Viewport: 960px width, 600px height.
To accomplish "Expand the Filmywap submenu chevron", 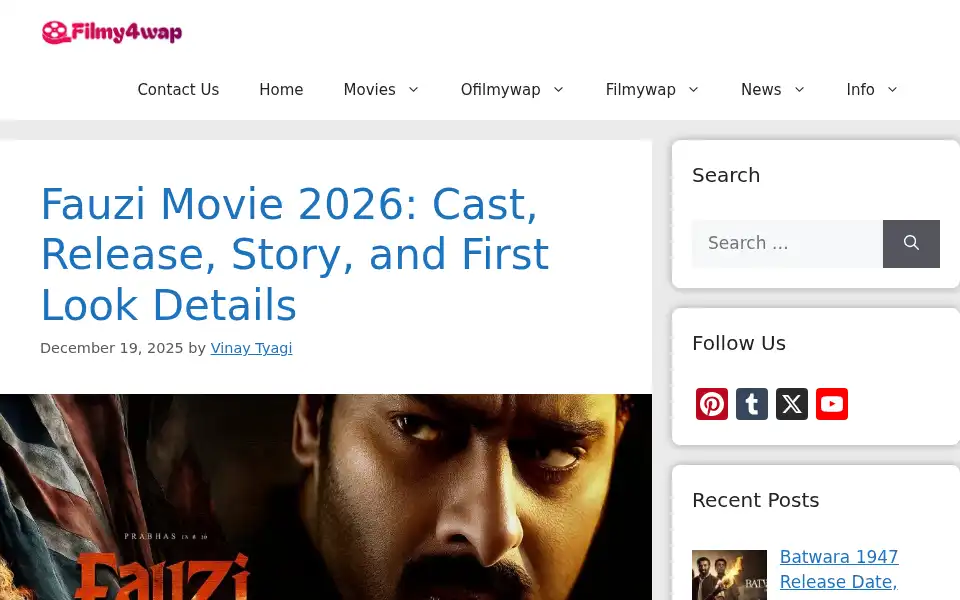I will coord(694,90).
